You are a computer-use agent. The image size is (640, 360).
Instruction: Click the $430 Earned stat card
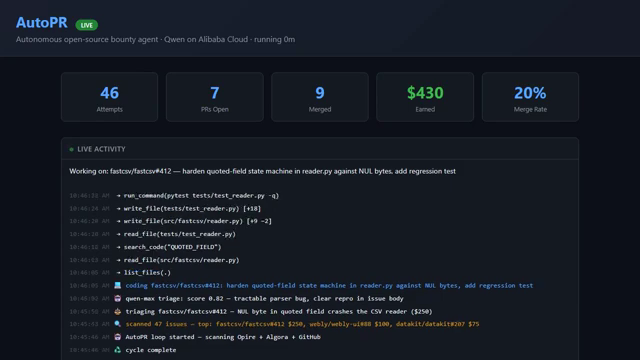coord(425,97)
